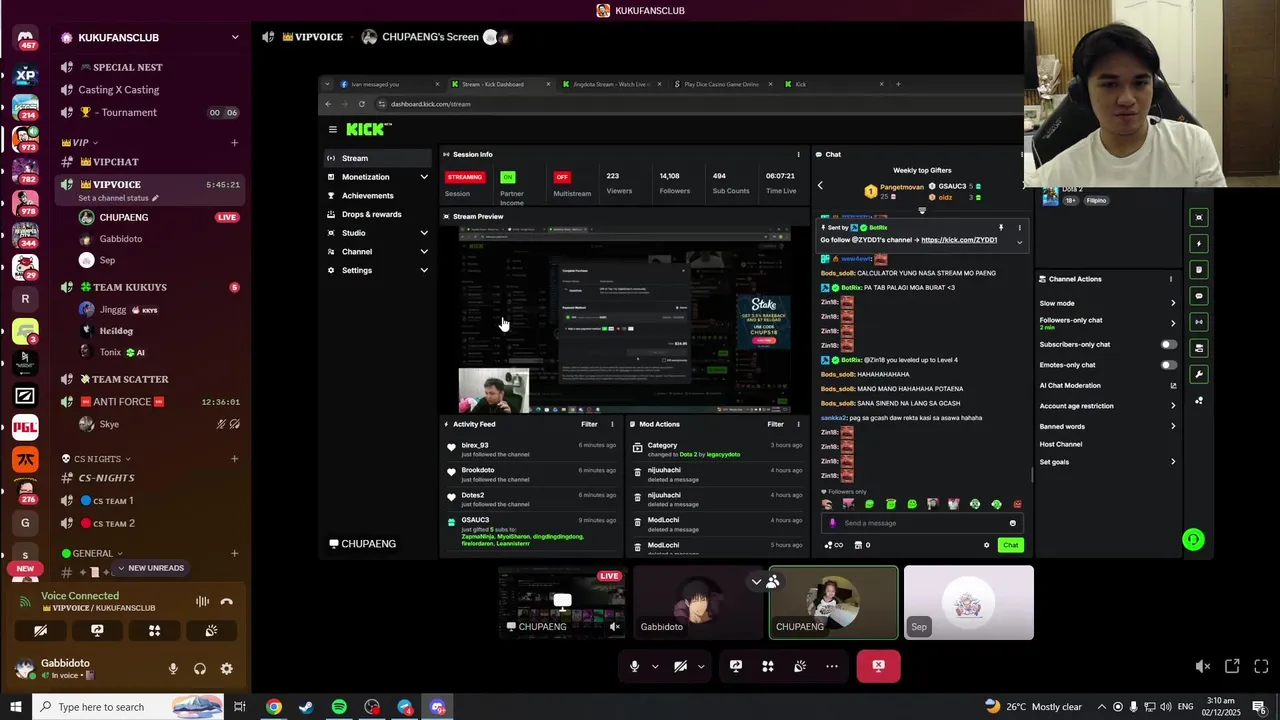Toggle camera in bottom call controls

point(680,666)
